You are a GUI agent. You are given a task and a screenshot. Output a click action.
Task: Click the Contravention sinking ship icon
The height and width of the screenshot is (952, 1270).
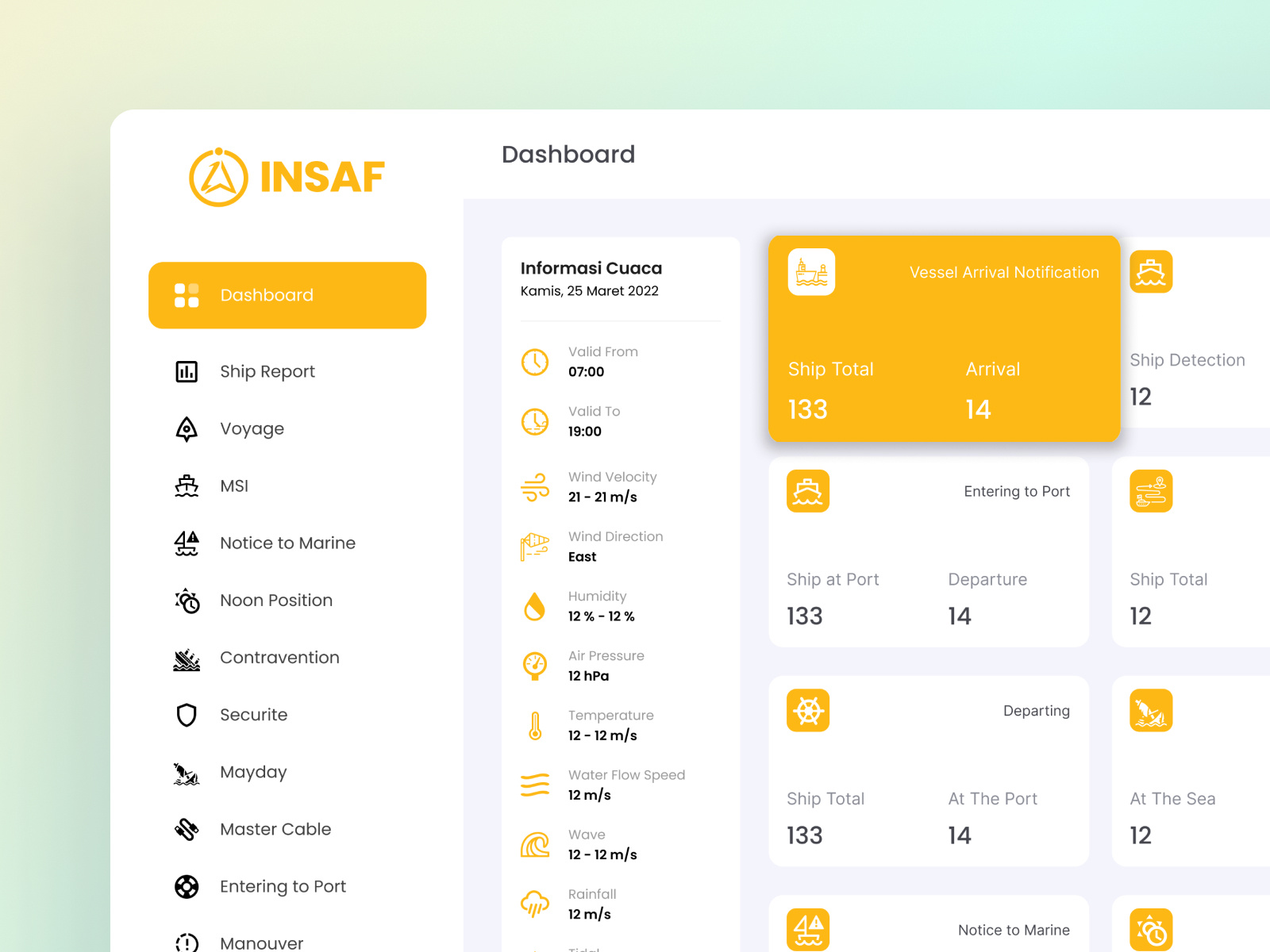(x=187, y=658)
